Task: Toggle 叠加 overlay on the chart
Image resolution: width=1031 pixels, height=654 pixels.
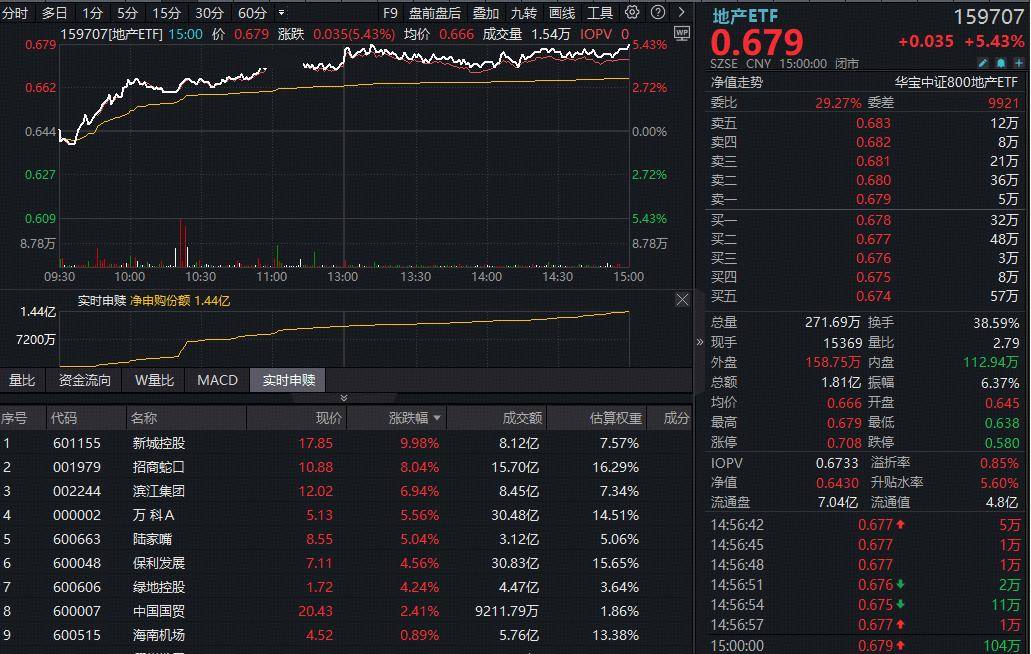Action: click(x=486, y=13)
